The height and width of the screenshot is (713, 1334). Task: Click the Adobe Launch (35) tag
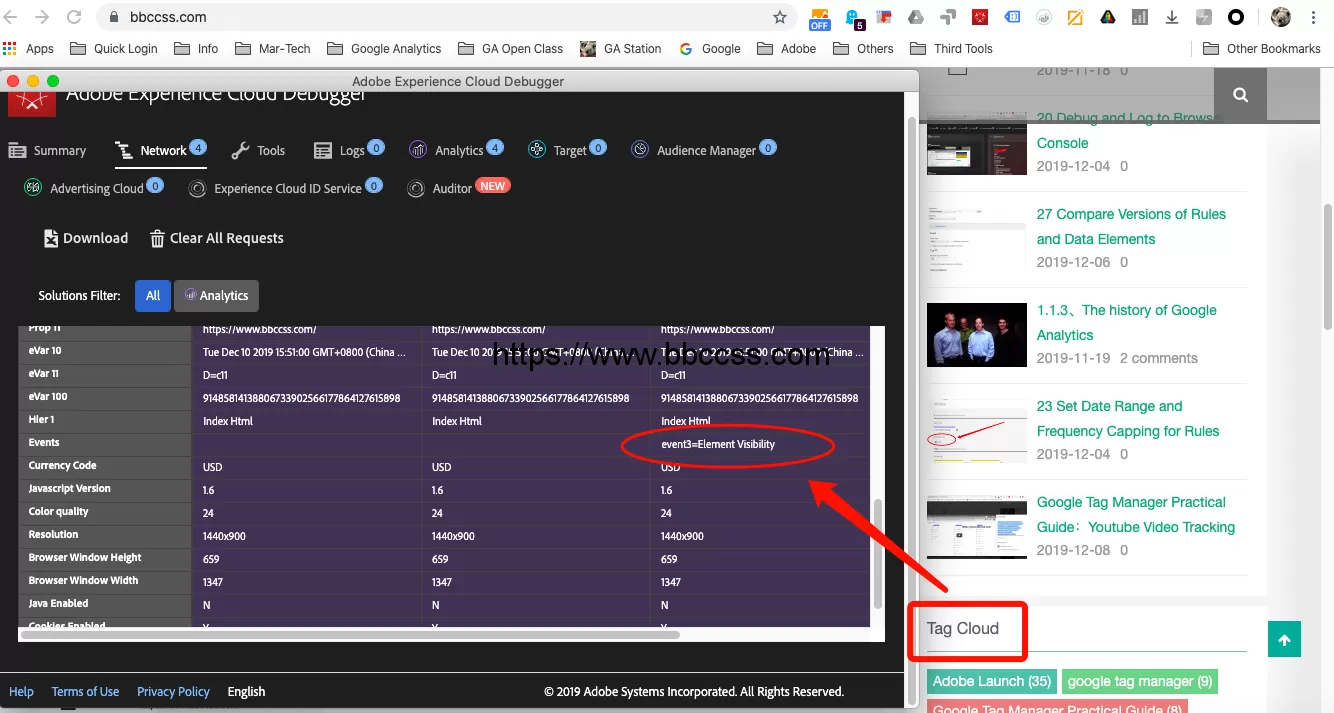(992, 681)
